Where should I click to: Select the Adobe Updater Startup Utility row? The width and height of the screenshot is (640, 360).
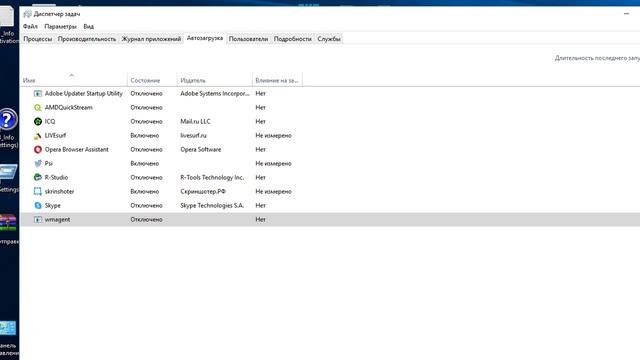click(330, 93)
